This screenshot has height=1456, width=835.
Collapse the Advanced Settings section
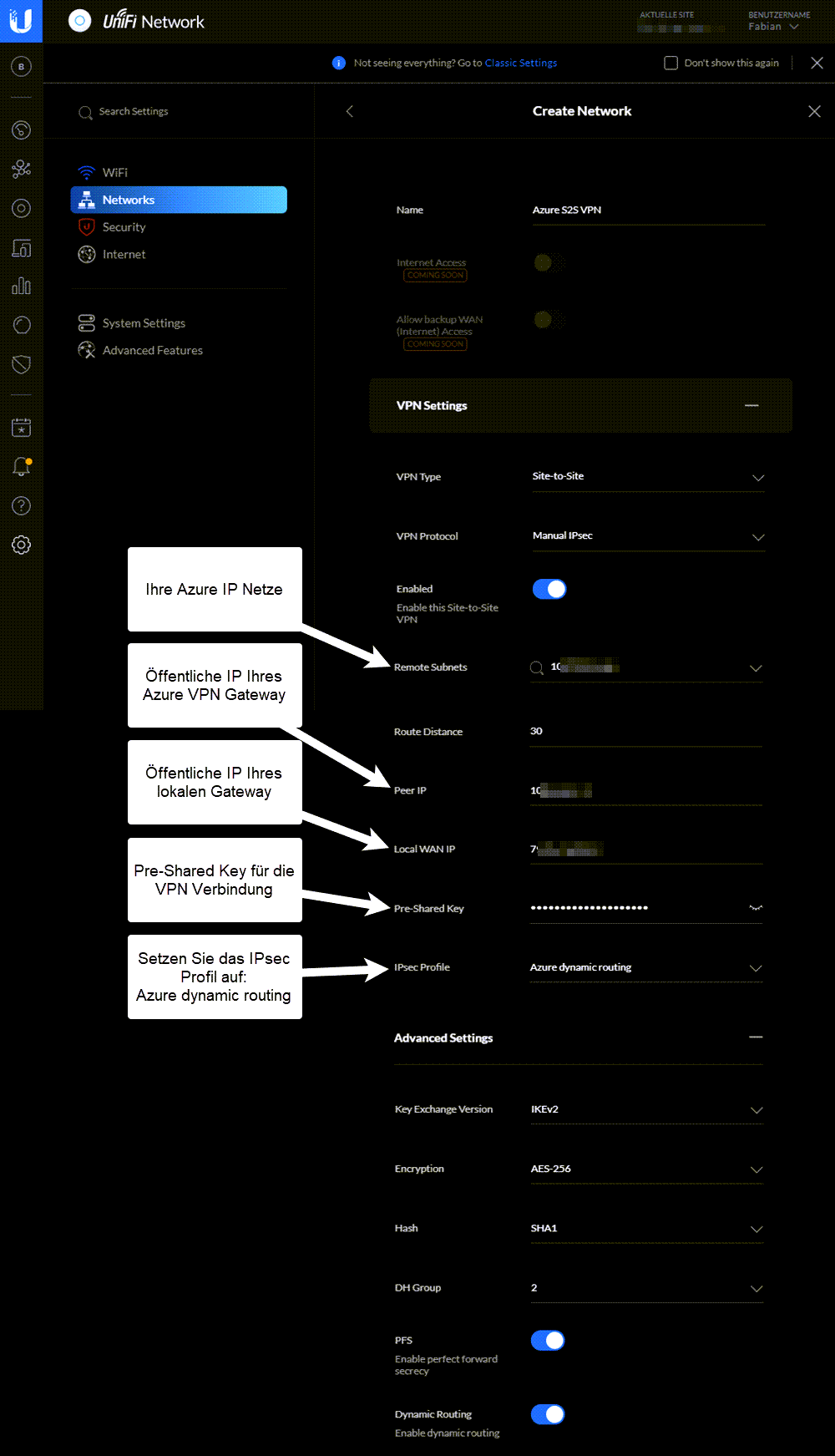click(756, 1037)
